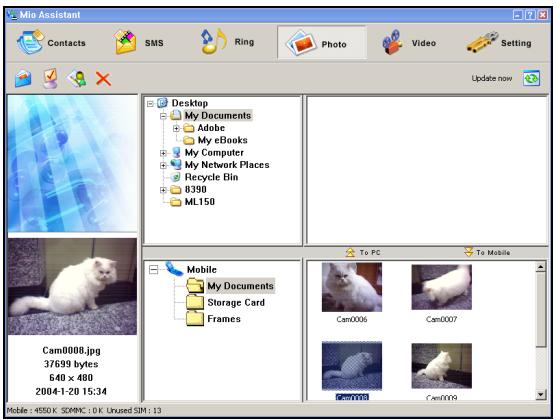Switch to the SMS tab
This screenshot has width=557, height=420.
[139, 43]
